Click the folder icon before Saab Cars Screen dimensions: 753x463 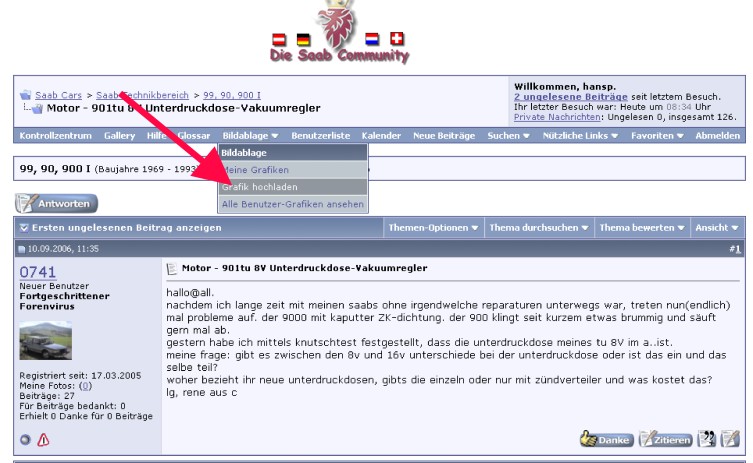(x=25, y=95)
